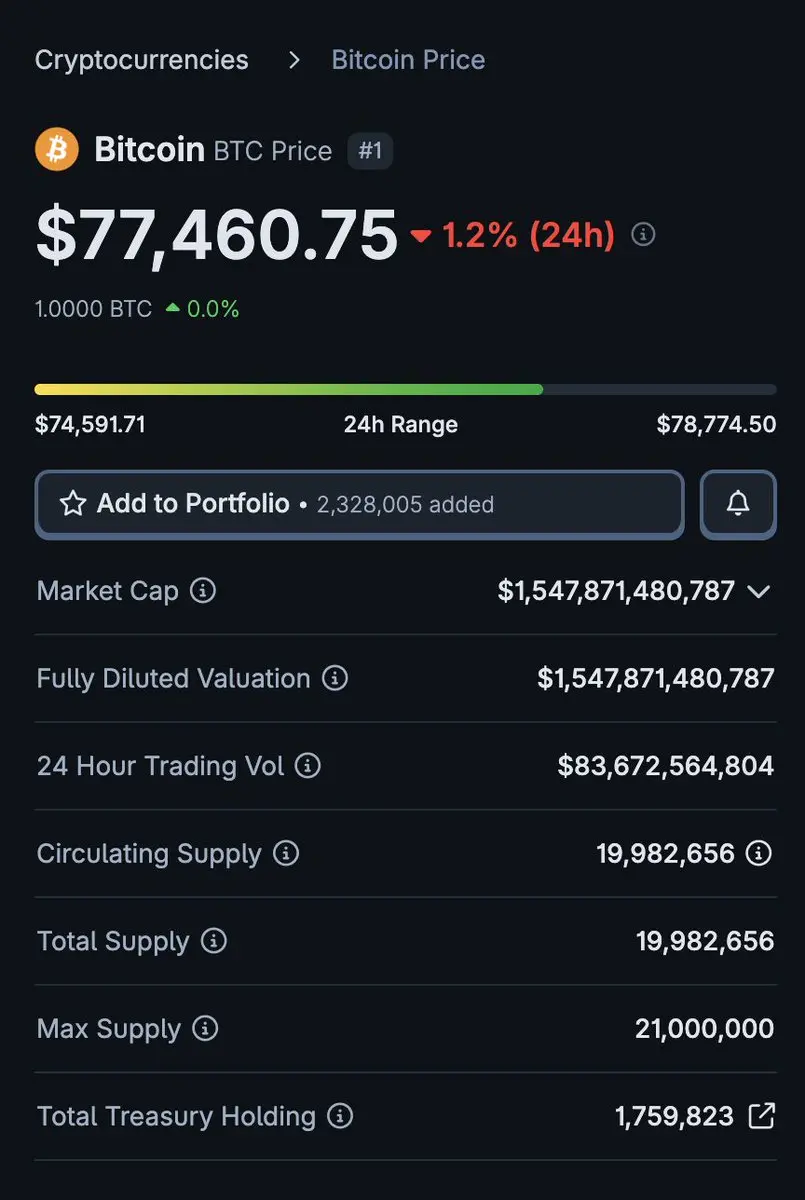Viewport: 805px width, 1200px height.
Task: Go to Cryptocurrencies breadcrumb
Action: pyautogui.click(x=142, y=60)
